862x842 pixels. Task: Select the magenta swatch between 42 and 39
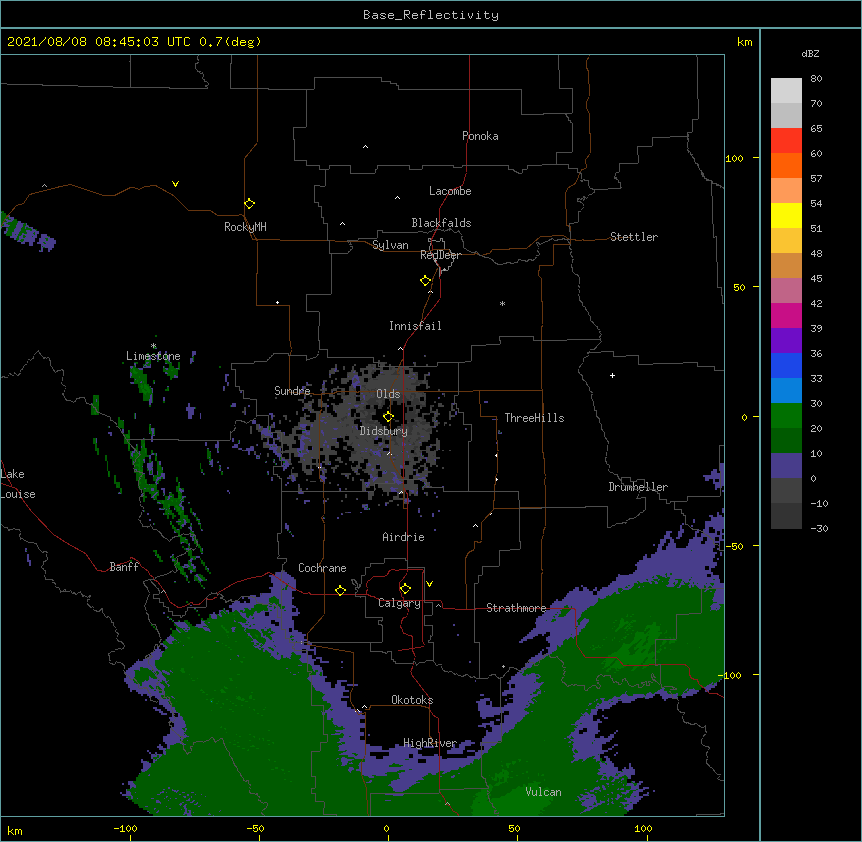click(x=786, y=315)
